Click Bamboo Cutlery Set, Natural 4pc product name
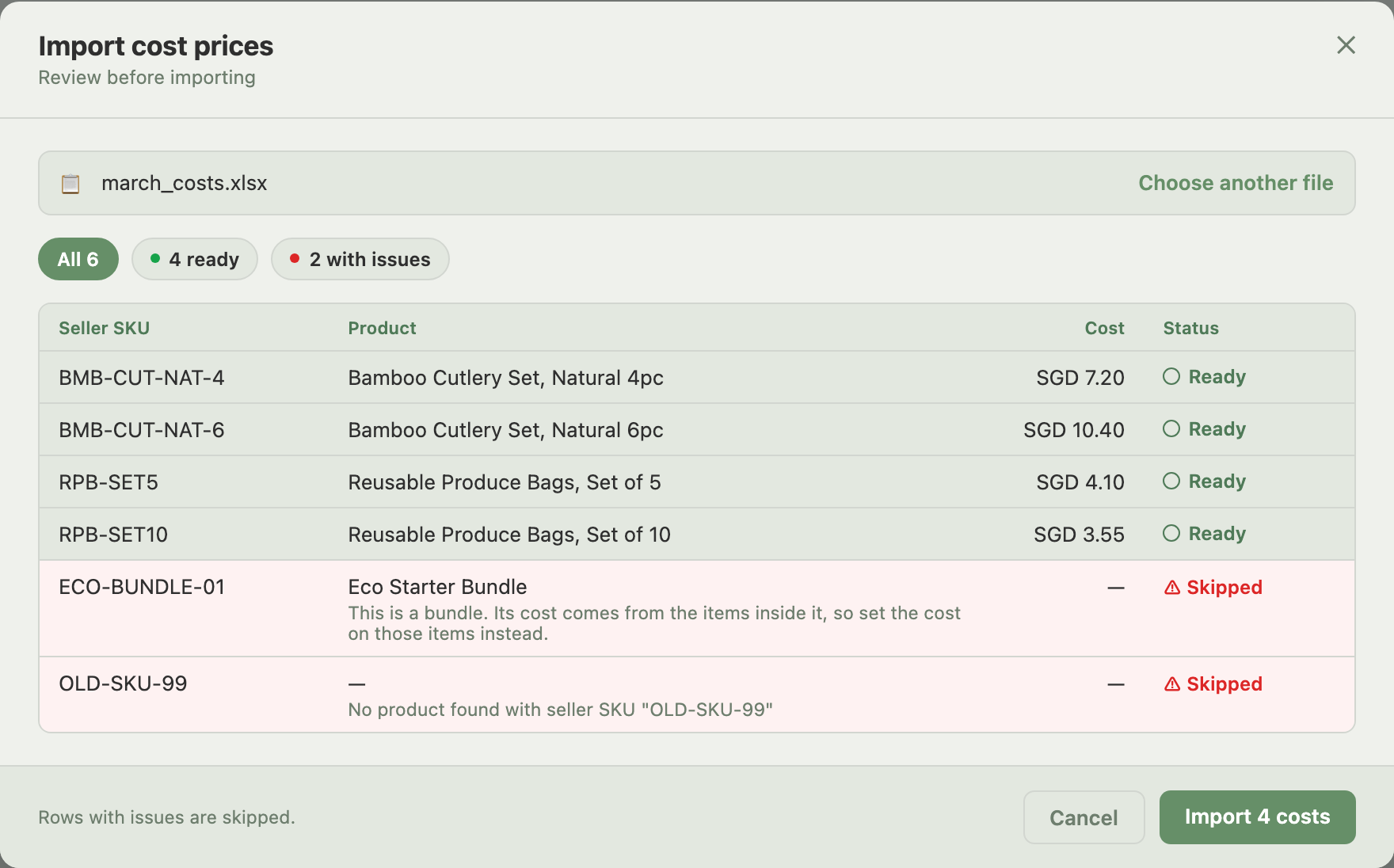The width and height of the screenshot is (1394, 868). pyautogui.click(x=505, y=378)
